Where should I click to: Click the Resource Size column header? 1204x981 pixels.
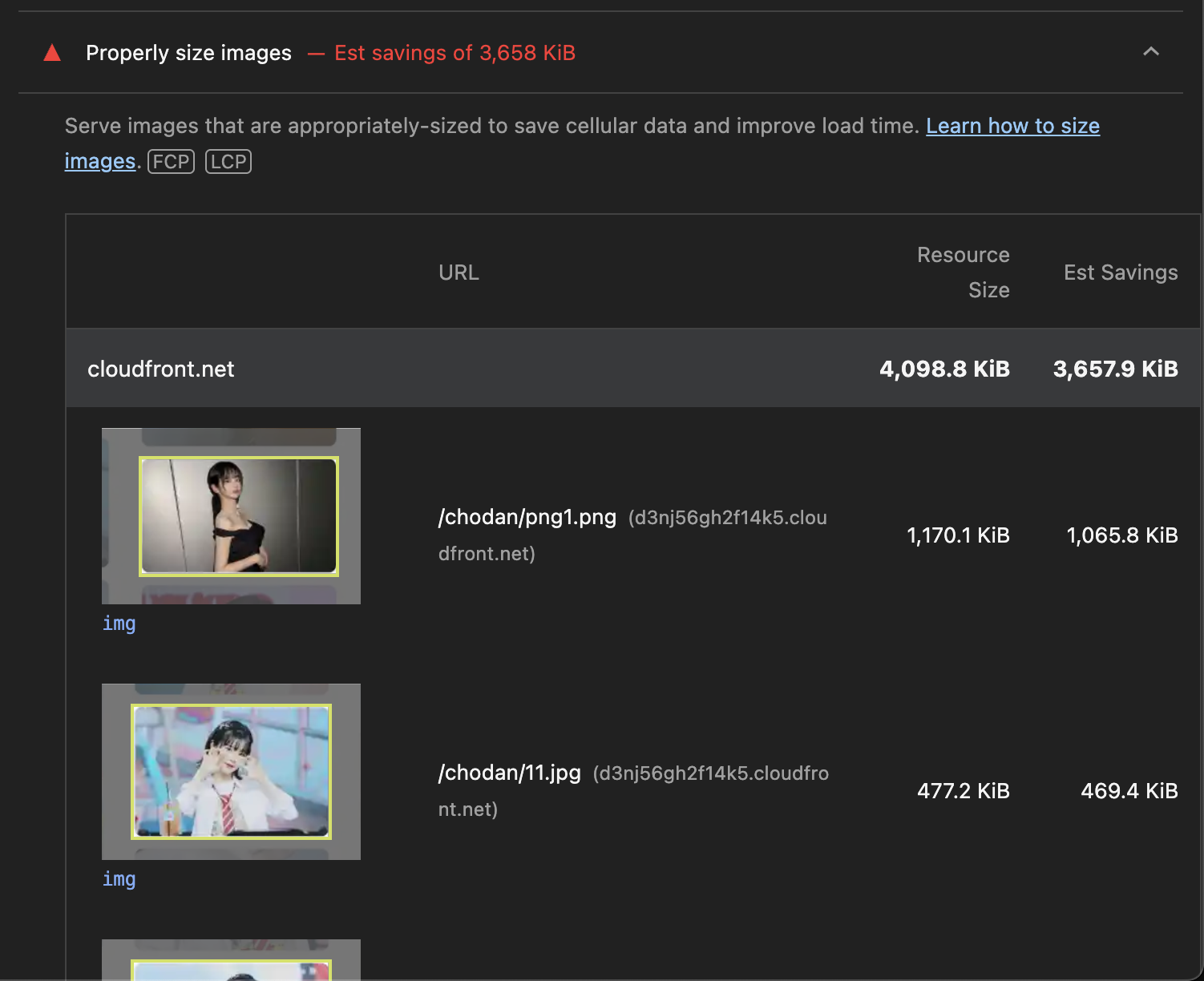pyautogui.click(x=963, y=272)
